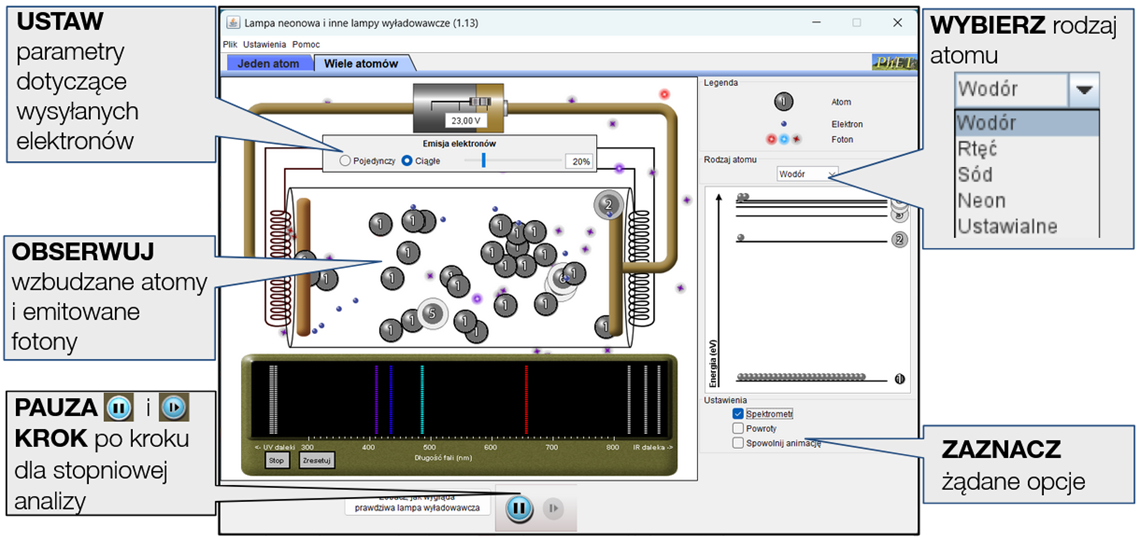Screen dimensions: 1140x541
Task: Enable the Spowolnij animację checkbox
Action: (x=739, y=443)
